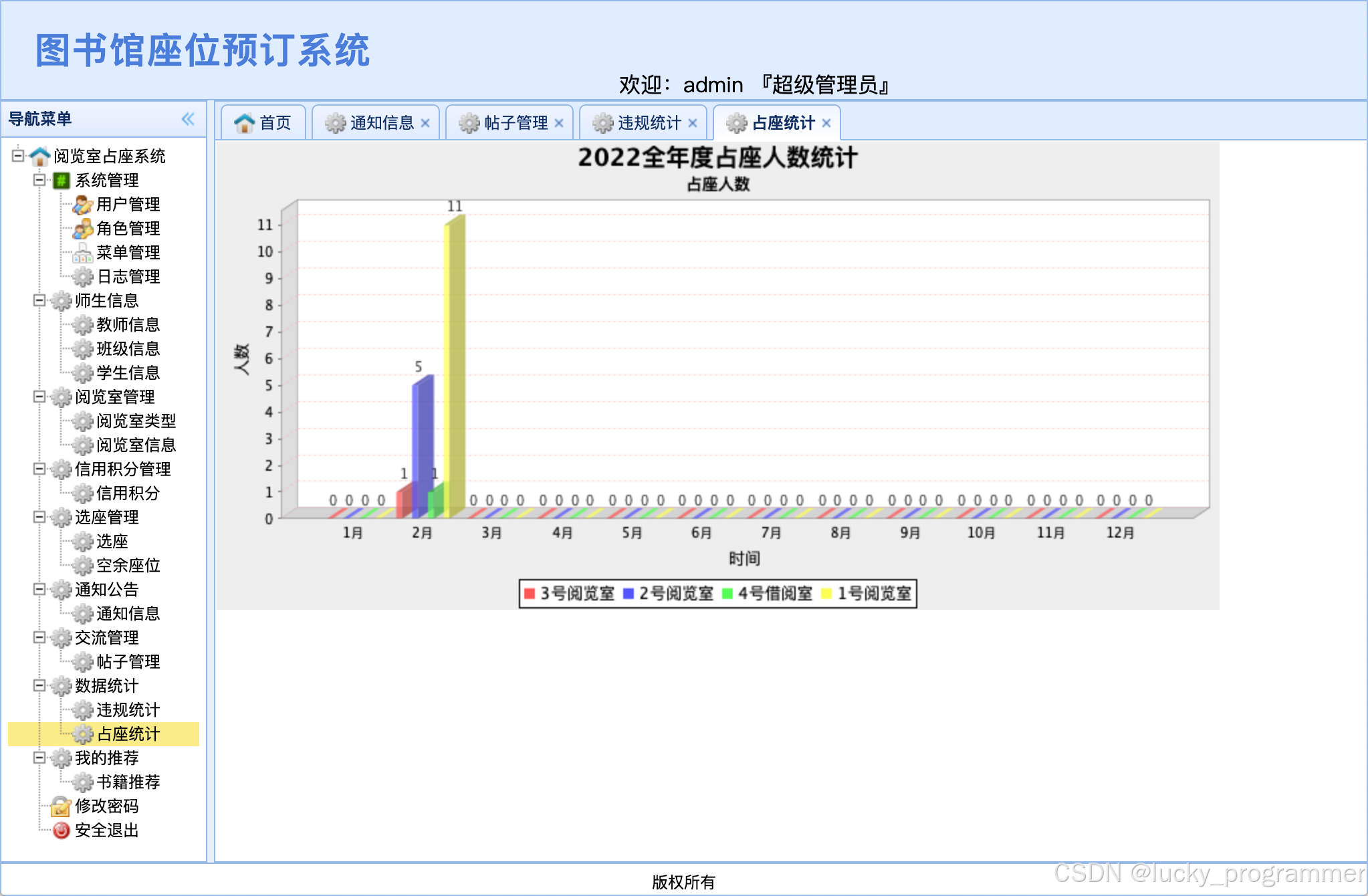This screenshot has width=1368, height=896.
Task: Close the post management tab
Action: click(x=559, y=123)
